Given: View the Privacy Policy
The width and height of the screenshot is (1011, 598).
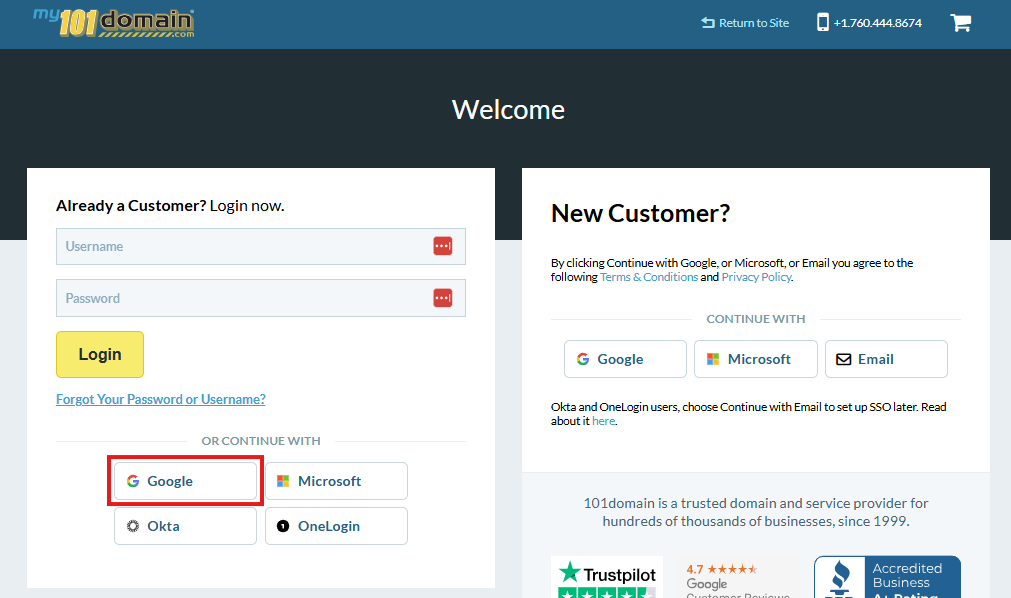Looking at the screenshot, I should click(756, 276).
